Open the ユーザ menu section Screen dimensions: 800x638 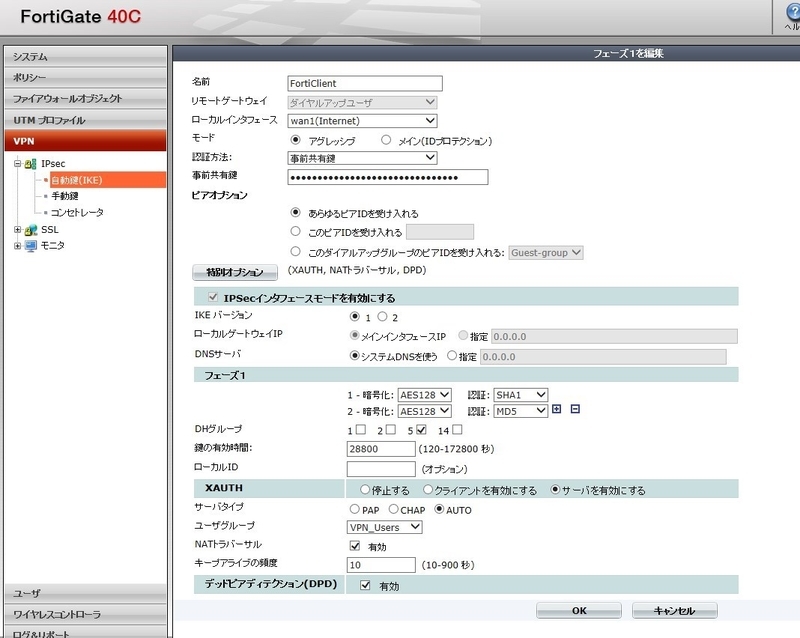(x=85, y=593)
